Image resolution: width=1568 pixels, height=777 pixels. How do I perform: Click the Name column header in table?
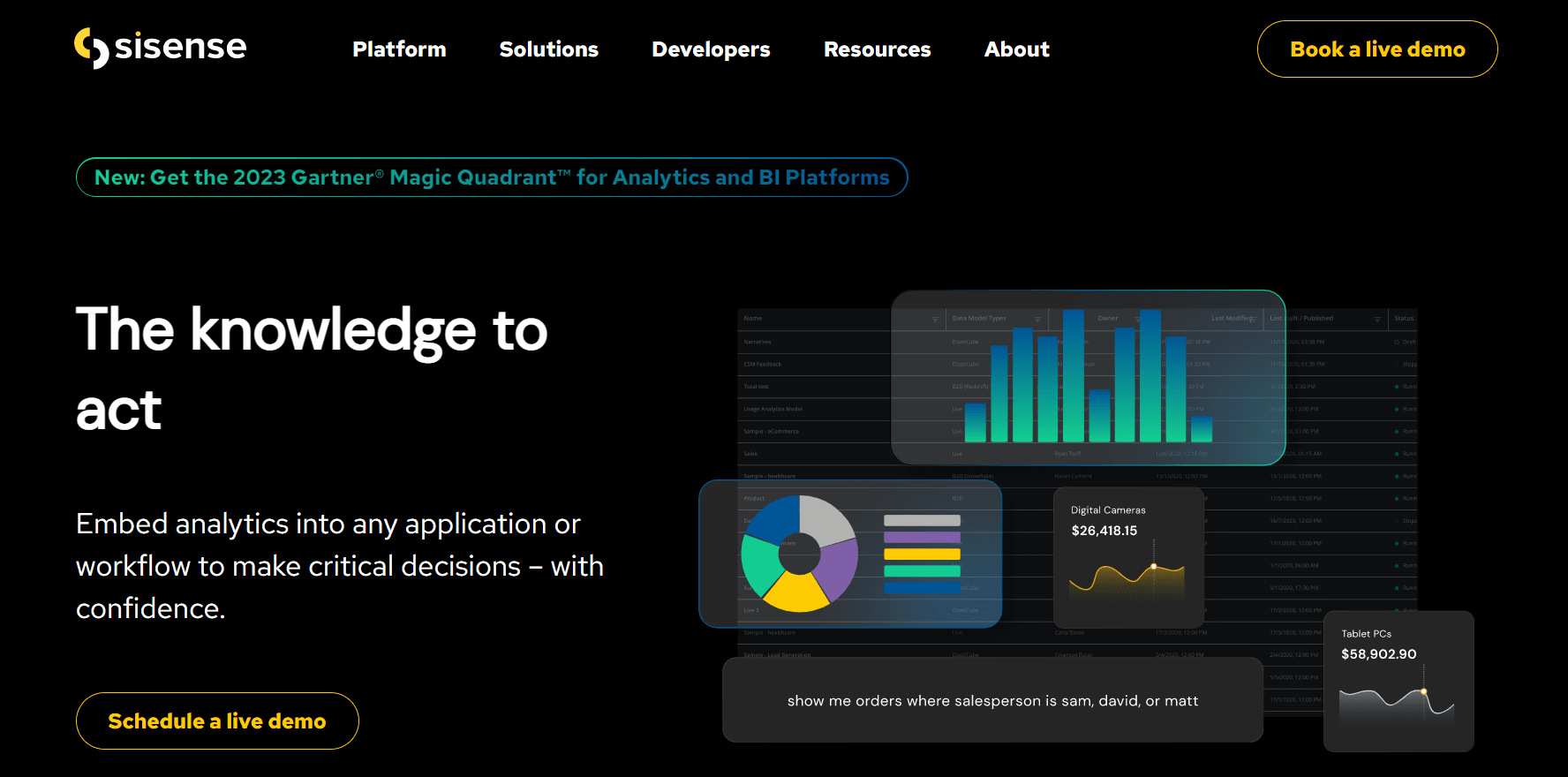(x=753, y=318)
